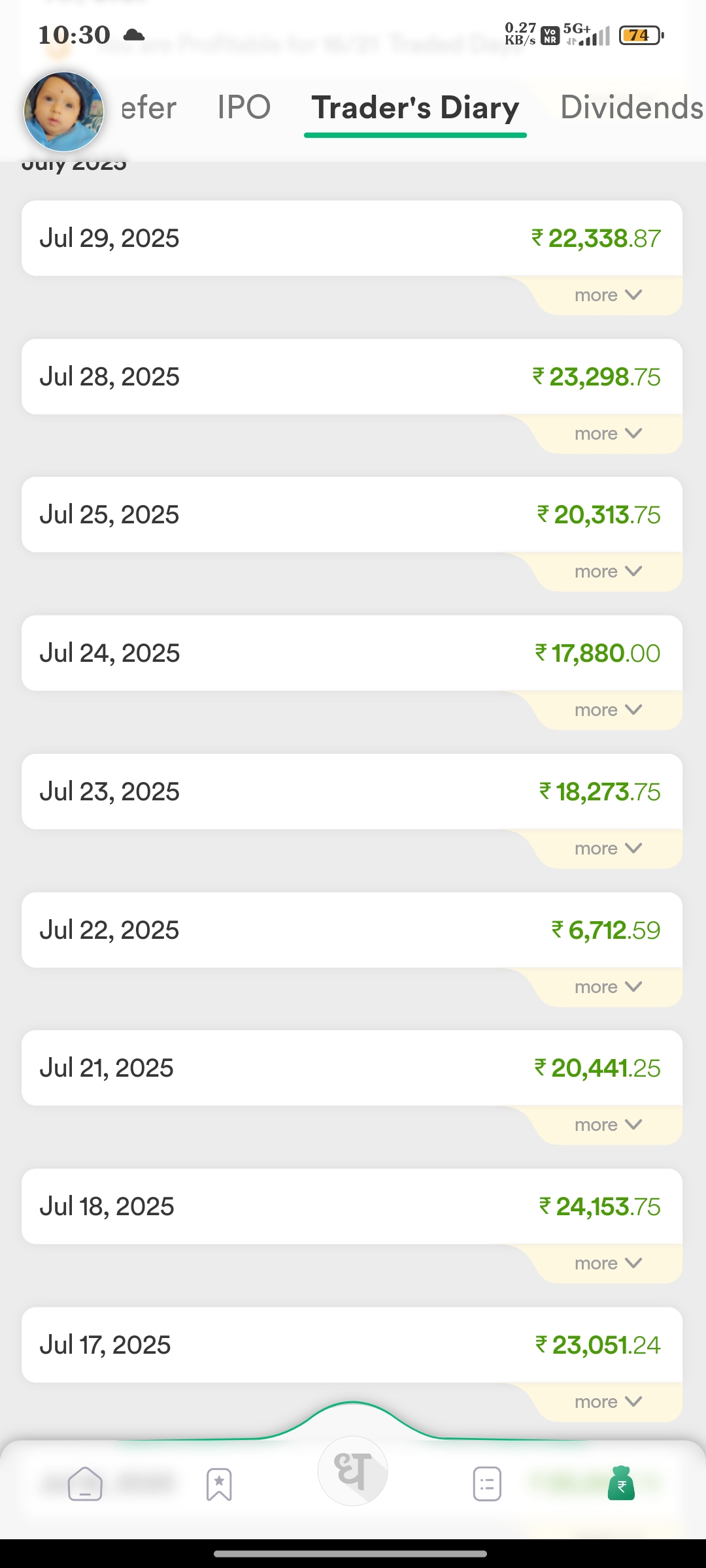The image size is (706, 1568).
Task: Expand more under Jul 21, 2025
Action: [x=608, y=1125]
